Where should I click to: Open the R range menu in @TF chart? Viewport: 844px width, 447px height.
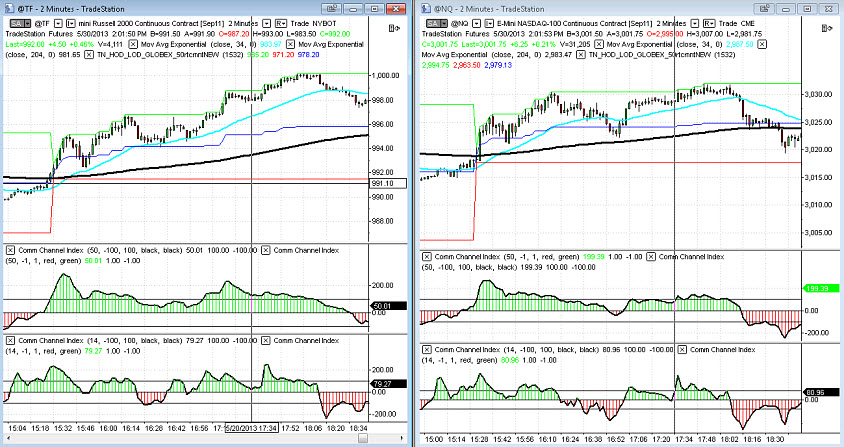click(x=281, y=24)
